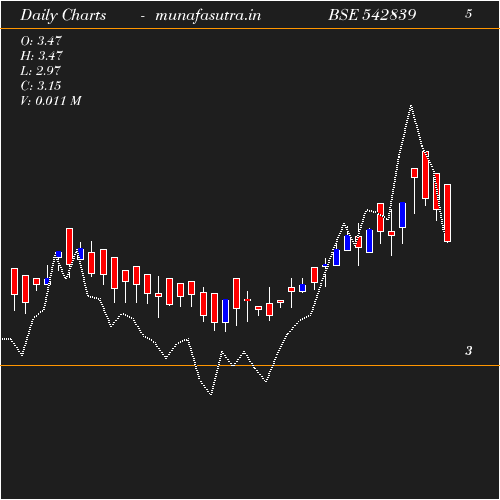Click the open value O: 3.47
The image size is (500, 500).
tap(41, 41)
